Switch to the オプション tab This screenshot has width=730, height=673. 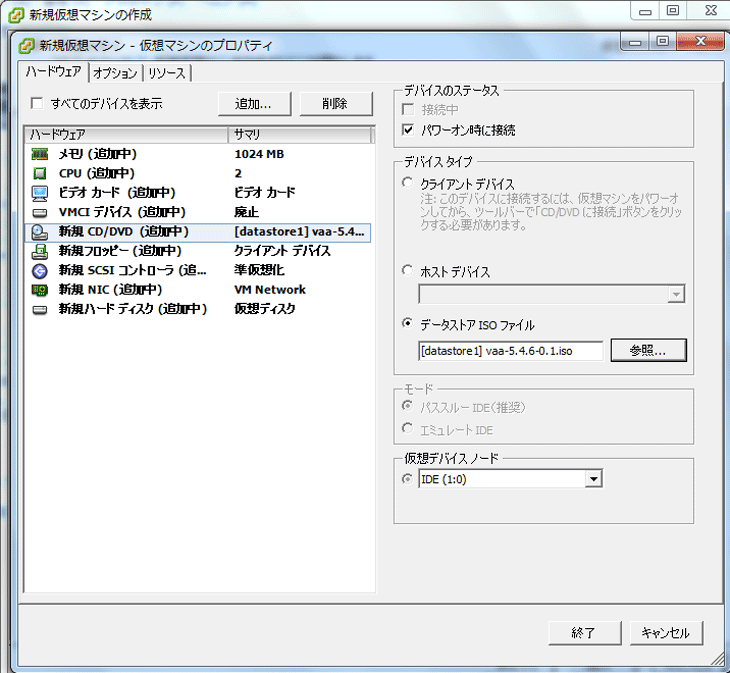(115, 73)
